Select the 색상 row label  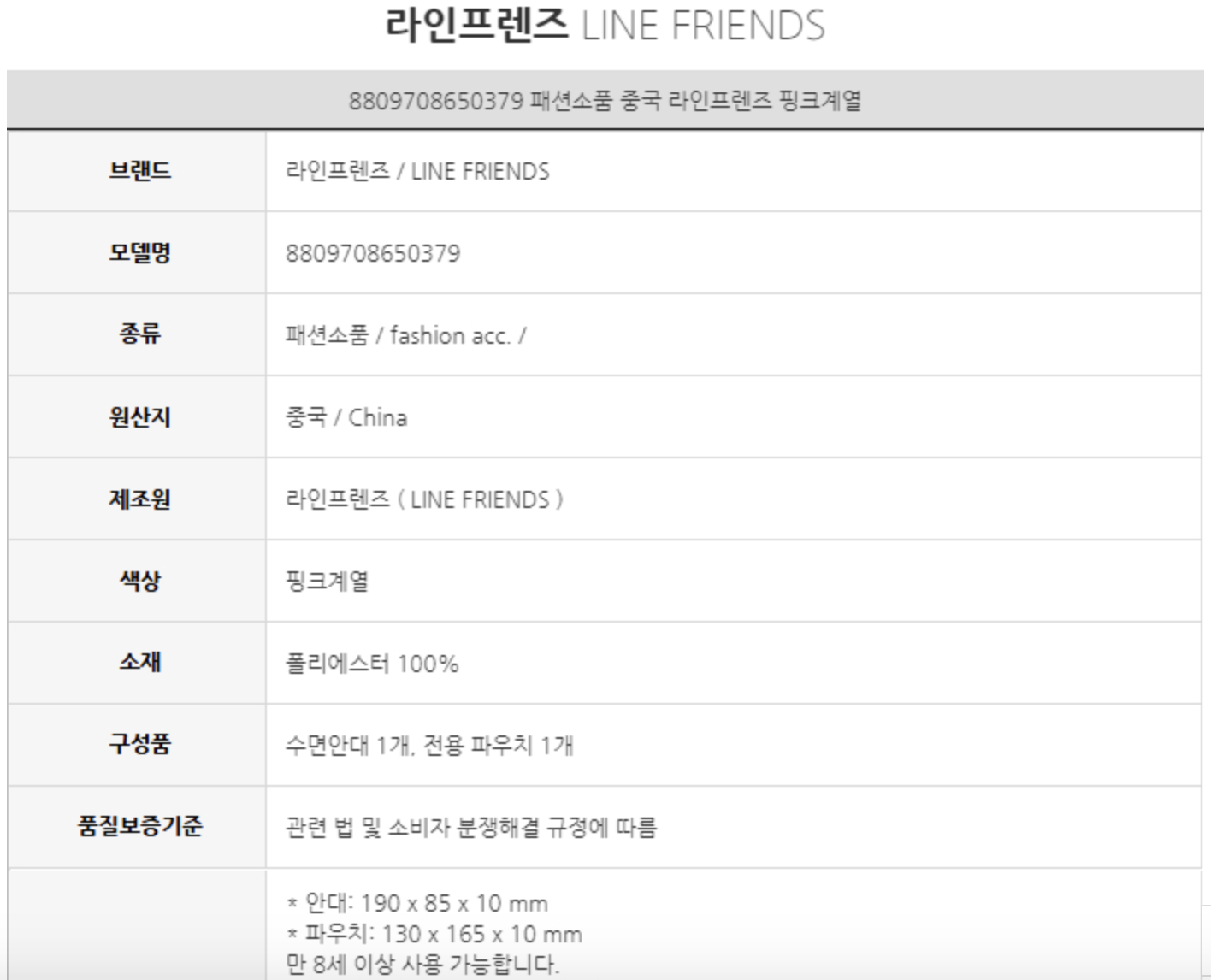coord(139,581)
